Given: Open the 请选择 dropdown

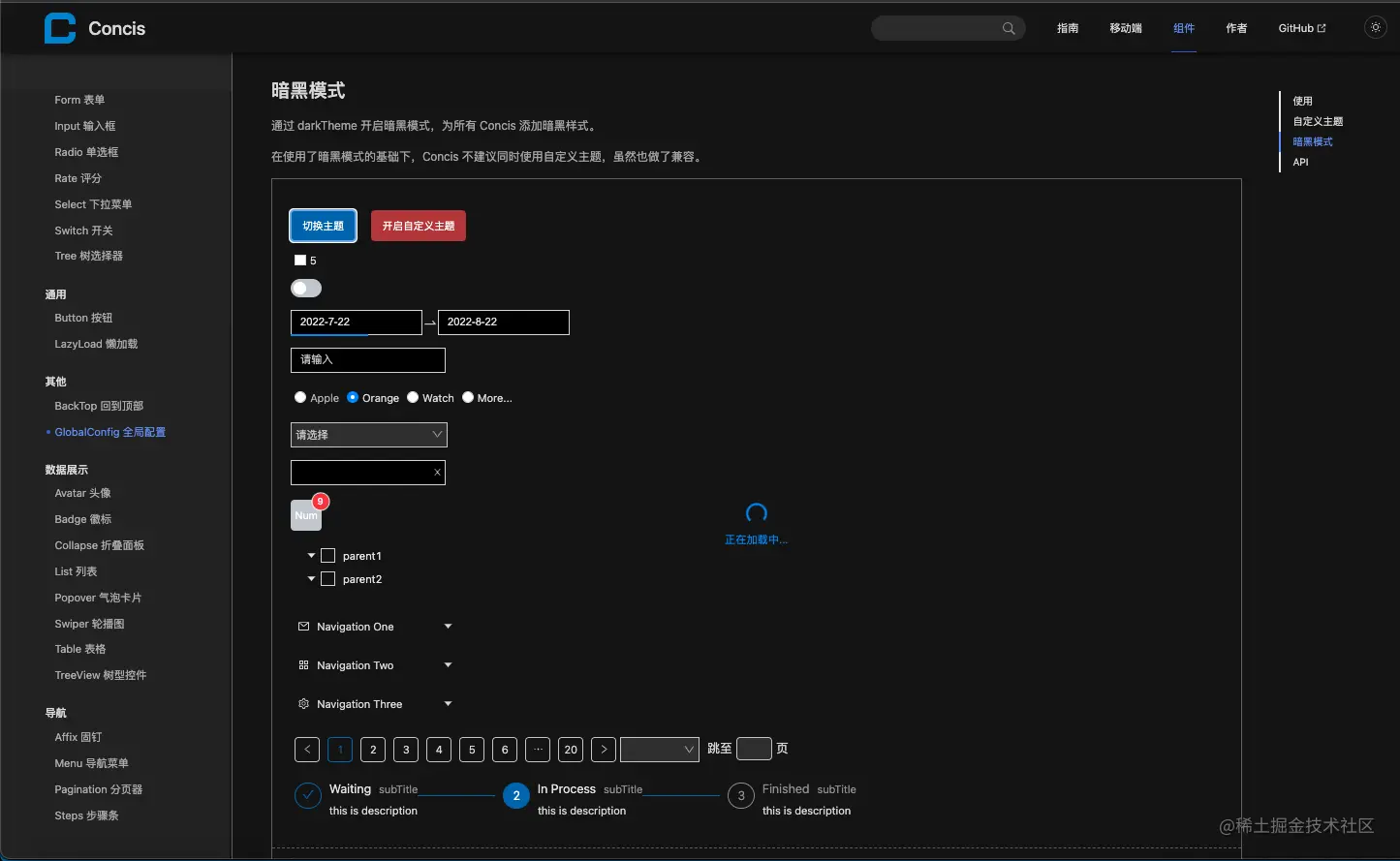Looking at the screenshot, I should (369, 435).
